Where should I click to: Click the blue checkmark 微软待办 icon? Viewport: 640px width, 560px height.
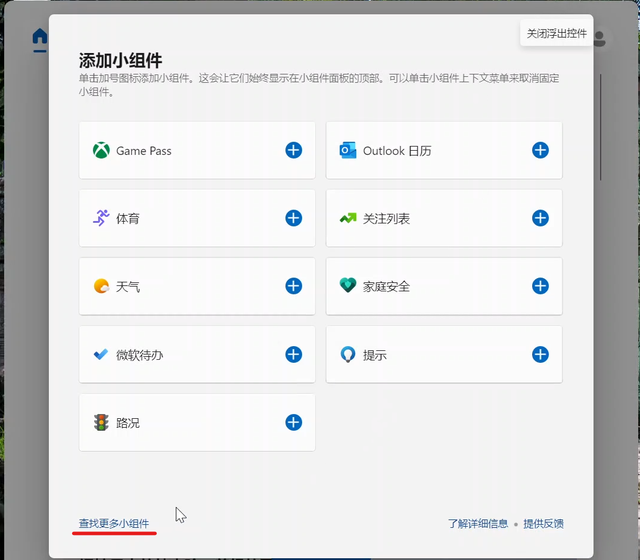(101, 354)
